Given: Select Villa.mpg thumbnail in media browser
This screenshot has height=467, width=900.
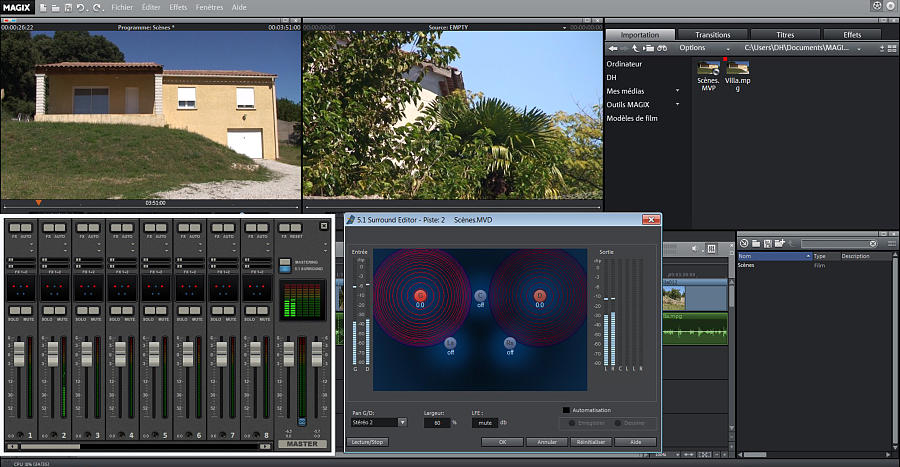Looking at the screenshot, I should tap(738, 68).
